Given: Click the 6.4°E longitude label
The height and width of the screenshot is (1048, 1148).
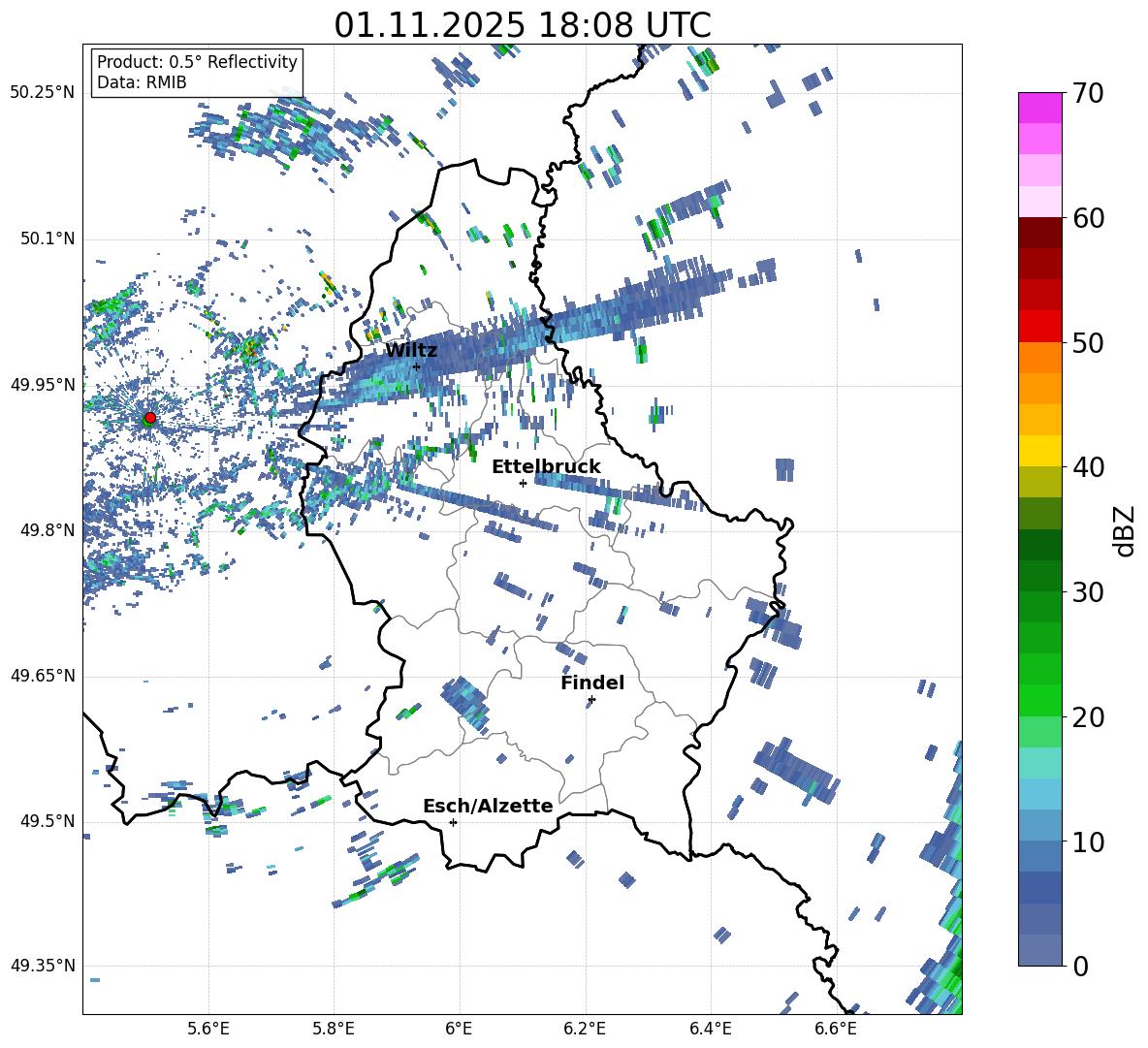Looking at the screenshot, I should pos(710,1029).
